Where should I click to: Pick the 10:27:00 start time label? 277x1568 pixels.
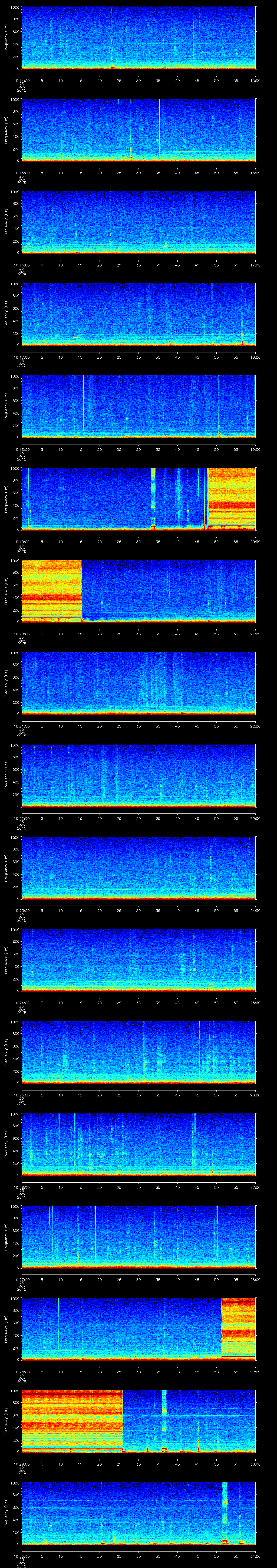tap(21, 1279)
